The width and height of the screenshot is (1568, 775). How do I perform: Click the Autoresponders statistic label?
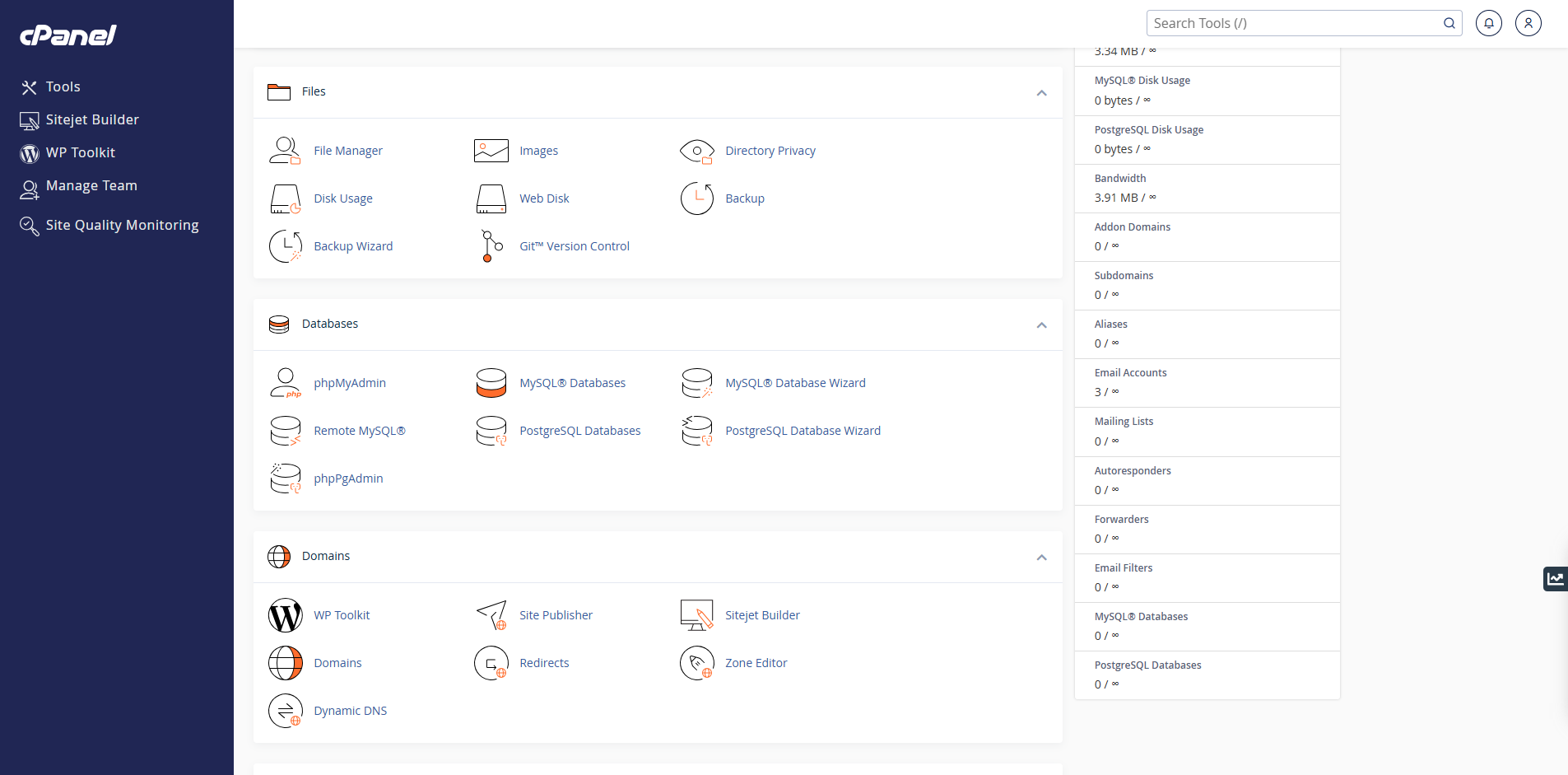1133,471
